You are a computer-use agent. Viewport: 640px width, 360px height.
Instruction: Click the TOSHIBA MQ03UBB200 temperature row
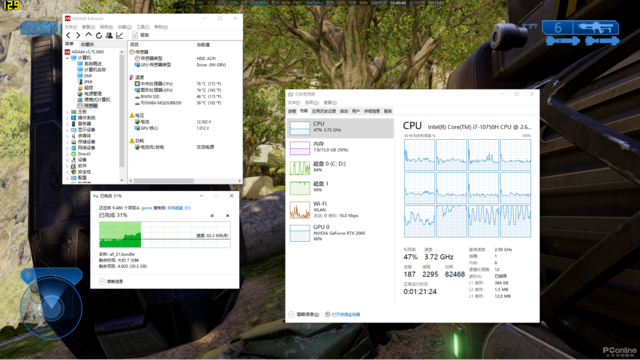click(178, 103)
